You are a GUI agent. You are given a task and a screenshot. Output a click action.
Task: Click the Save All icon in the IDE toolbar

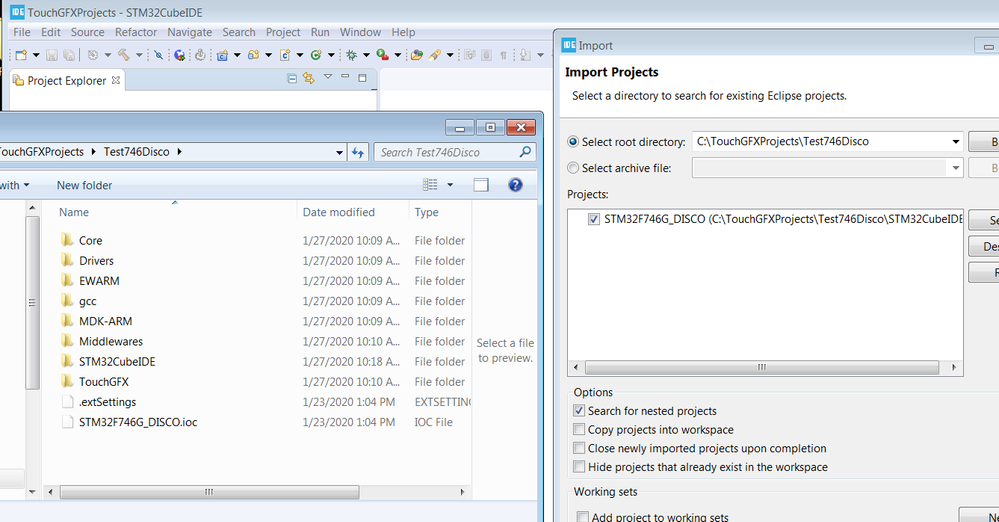[x=69, y=55]
